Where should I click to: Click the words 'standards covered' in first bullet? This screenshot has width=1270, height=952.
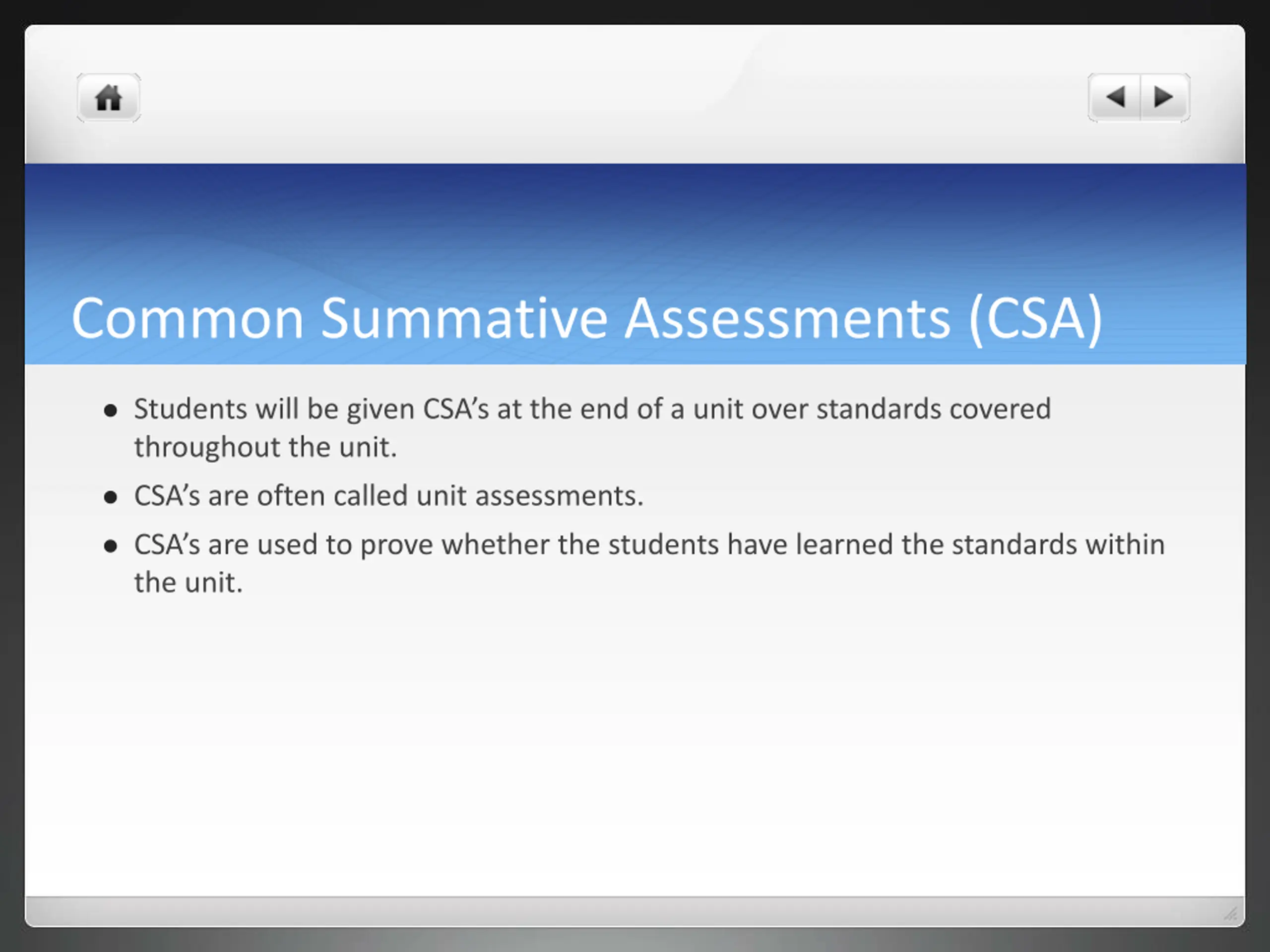934,410
